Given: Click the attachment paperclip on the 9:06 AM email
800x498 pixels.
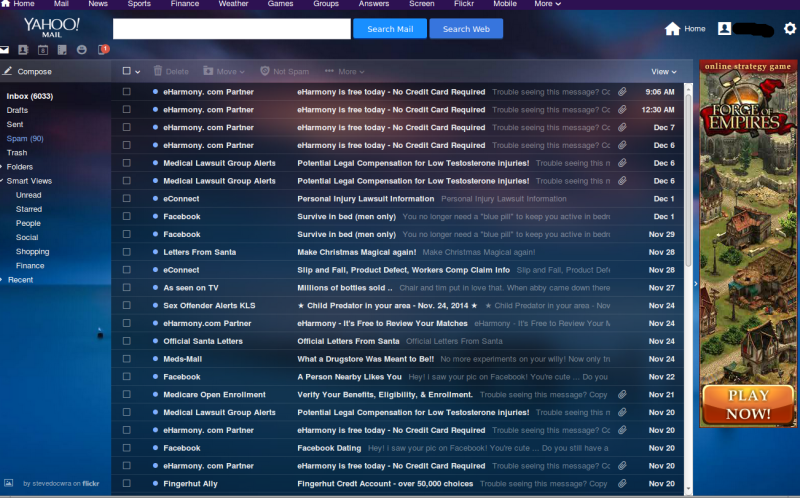Looking at the screenshot, I should (x=622, y=92).
